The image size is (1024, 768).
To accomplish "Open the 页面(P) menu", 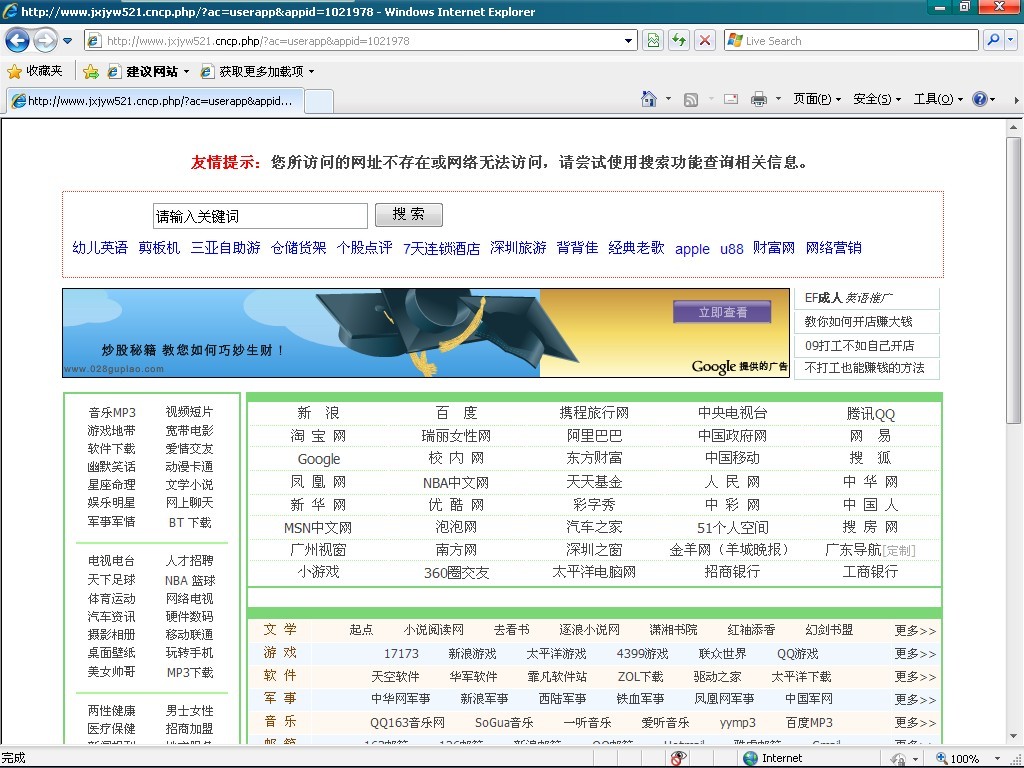I will pos(816,99).
